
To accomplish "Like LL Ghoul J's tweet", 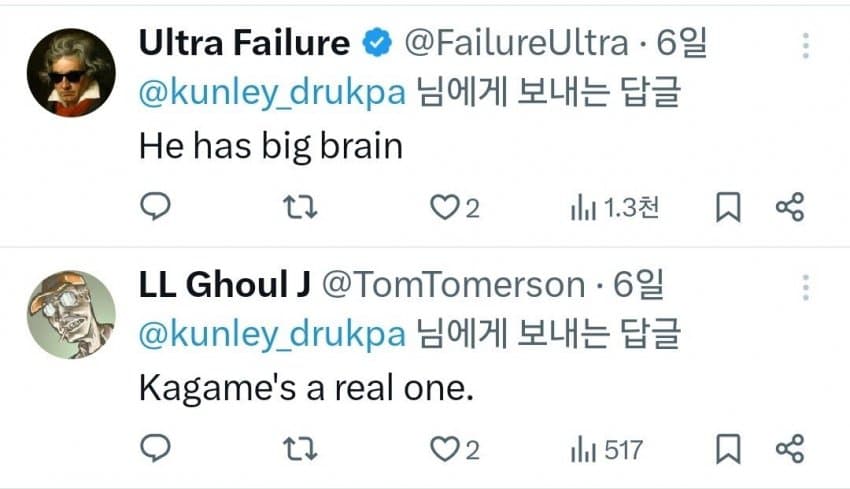I will click(442, 450).
